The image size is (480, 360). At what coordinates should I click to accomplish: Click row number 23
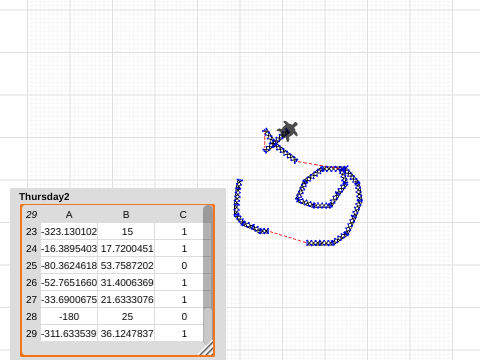coord(31,232)
